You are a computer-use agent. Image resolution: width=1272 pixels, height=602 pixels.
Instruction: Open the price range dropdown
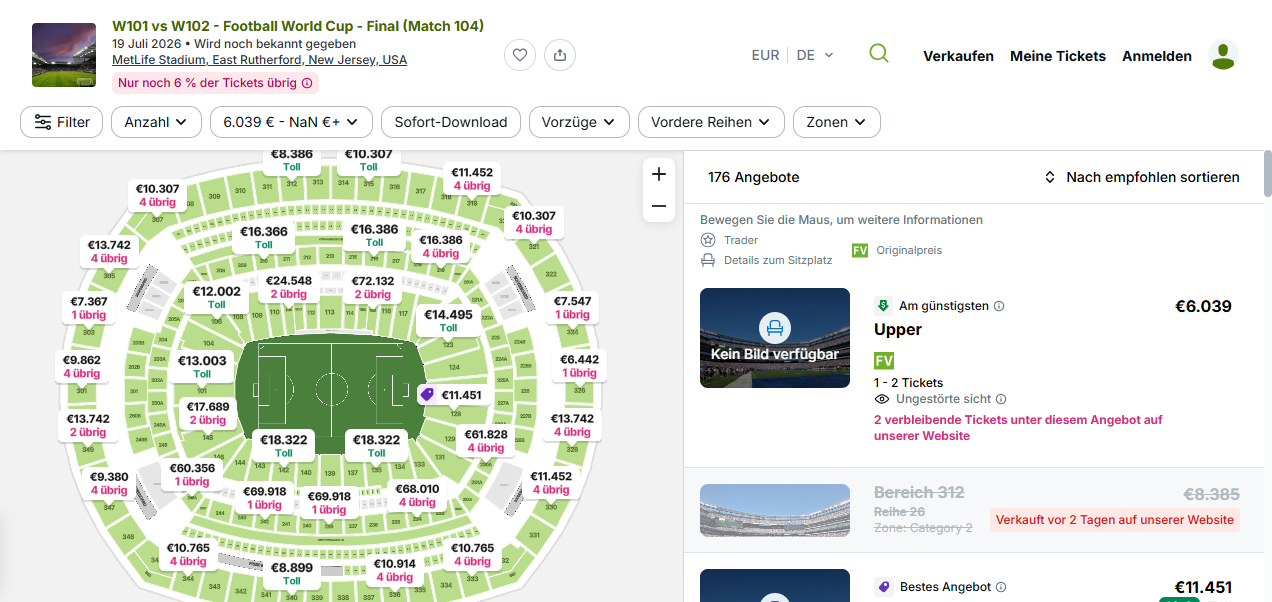[291, 122]
